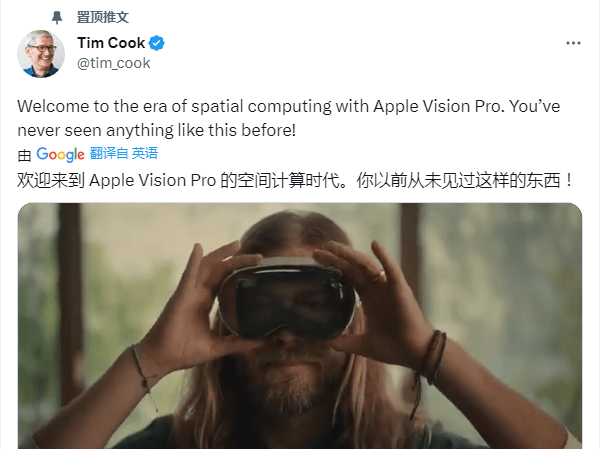Select the 英语 language word
Image resolution: width=600 pixels, height=449 pixels.
point(145,153)
